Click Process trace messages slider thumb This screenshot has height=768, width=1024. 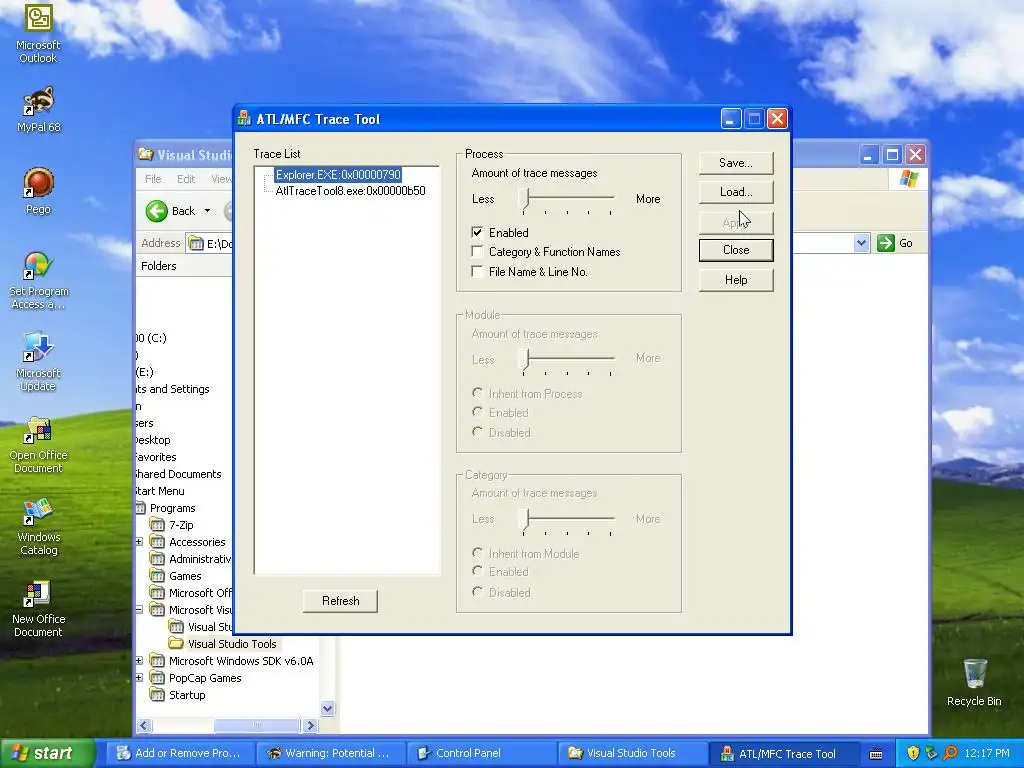(524, 199)
